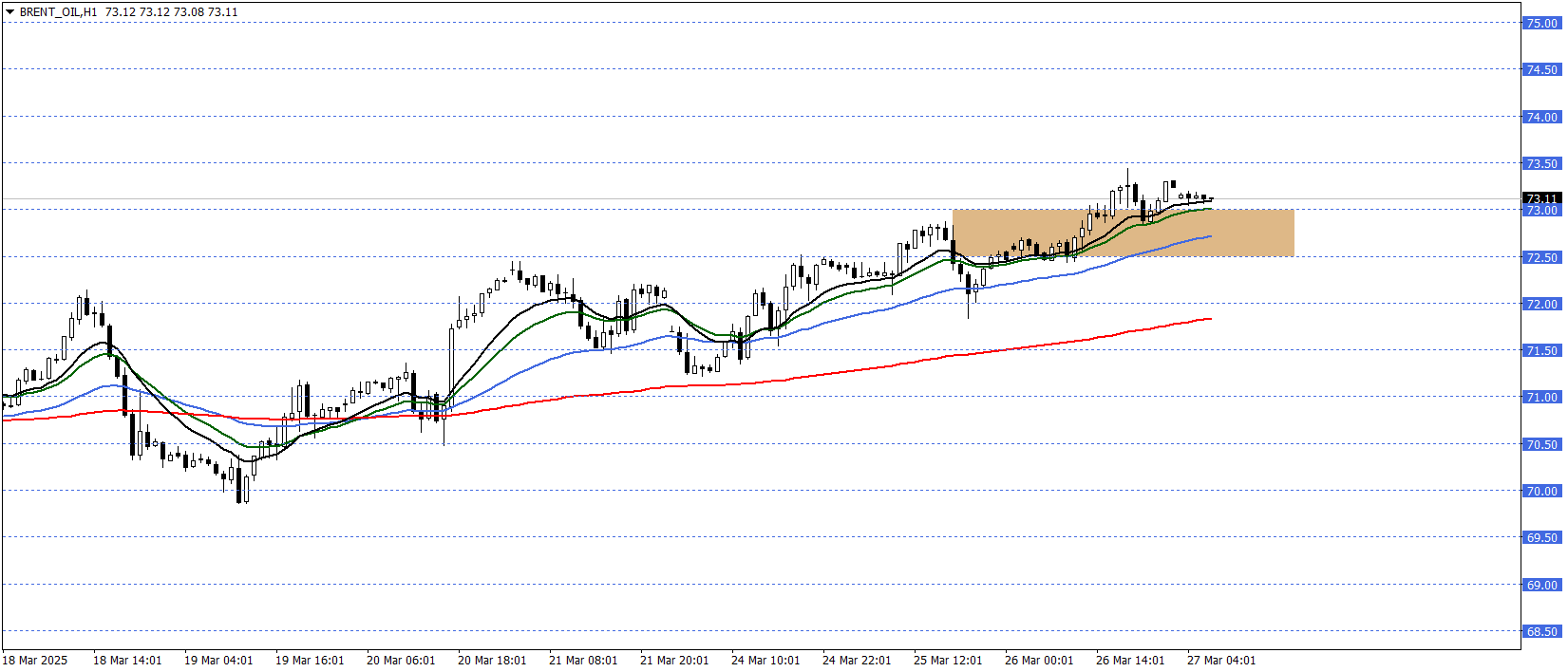The height and width of the screenshot is (672, 1568).
Task: Click the 19 Mar 16:01 time label
Action: (x=310, y=661)
